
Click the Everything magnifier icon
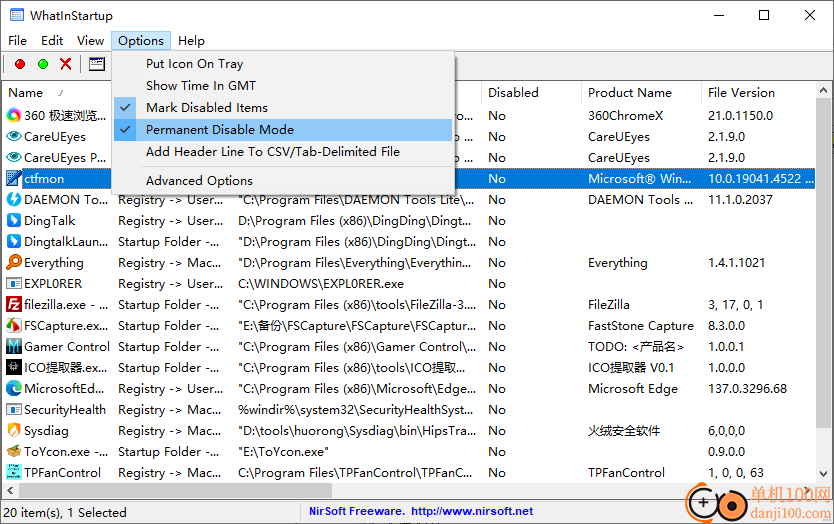pyautogui.click(x=13, y=262)
